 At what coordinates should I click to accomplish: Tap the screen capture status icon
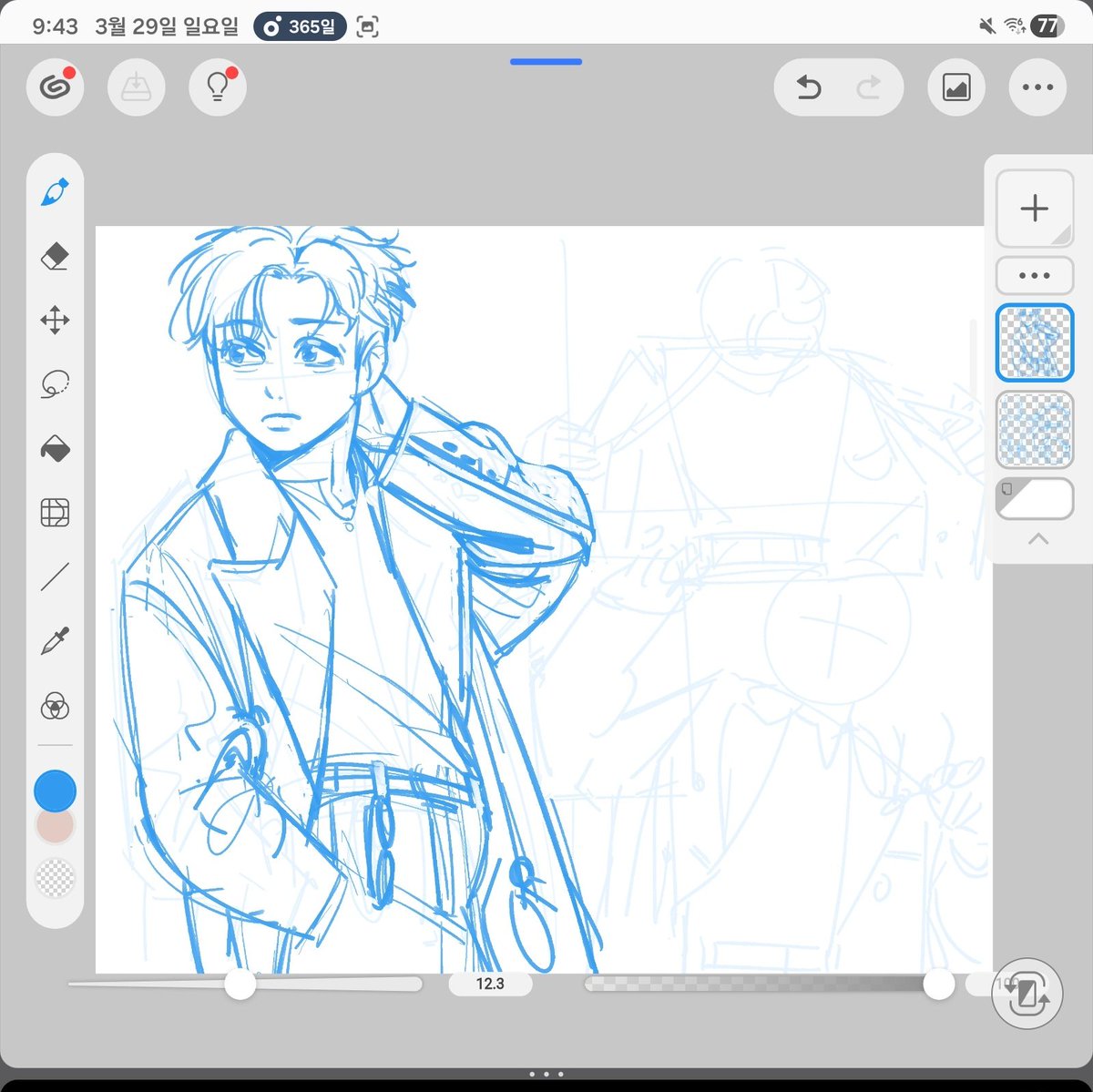(367, 26)
